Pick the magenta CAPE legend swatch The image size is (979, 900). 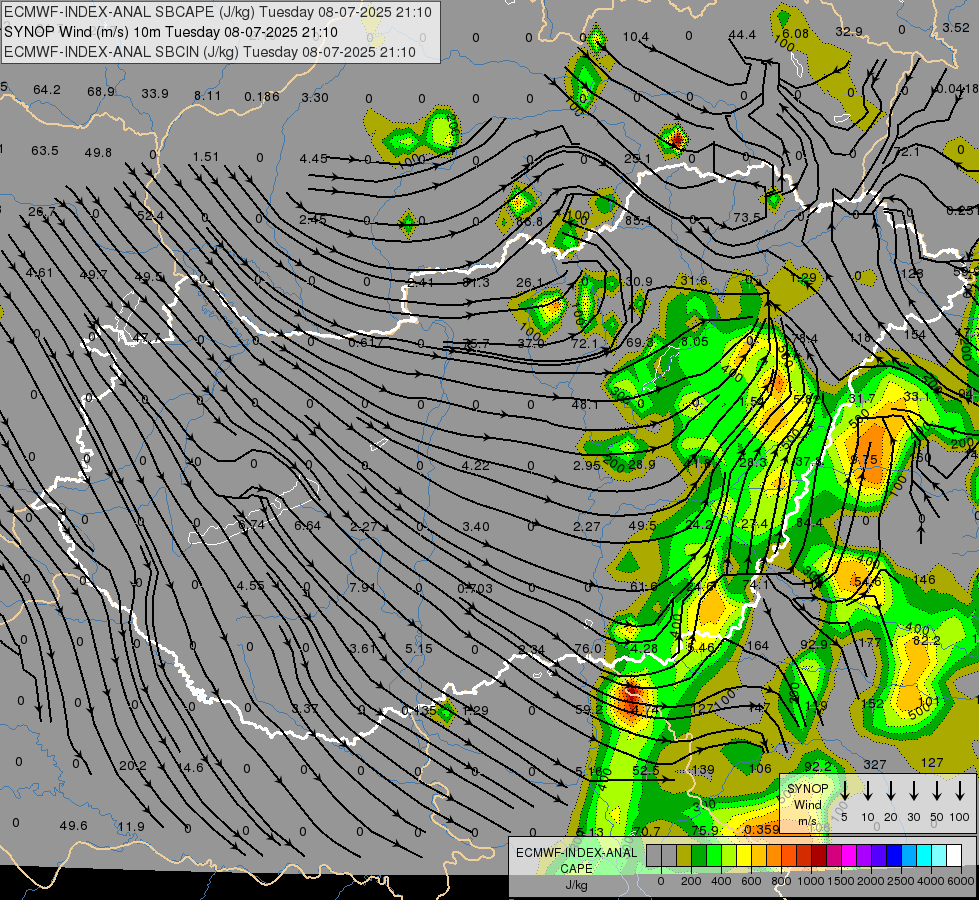[849, 856]
